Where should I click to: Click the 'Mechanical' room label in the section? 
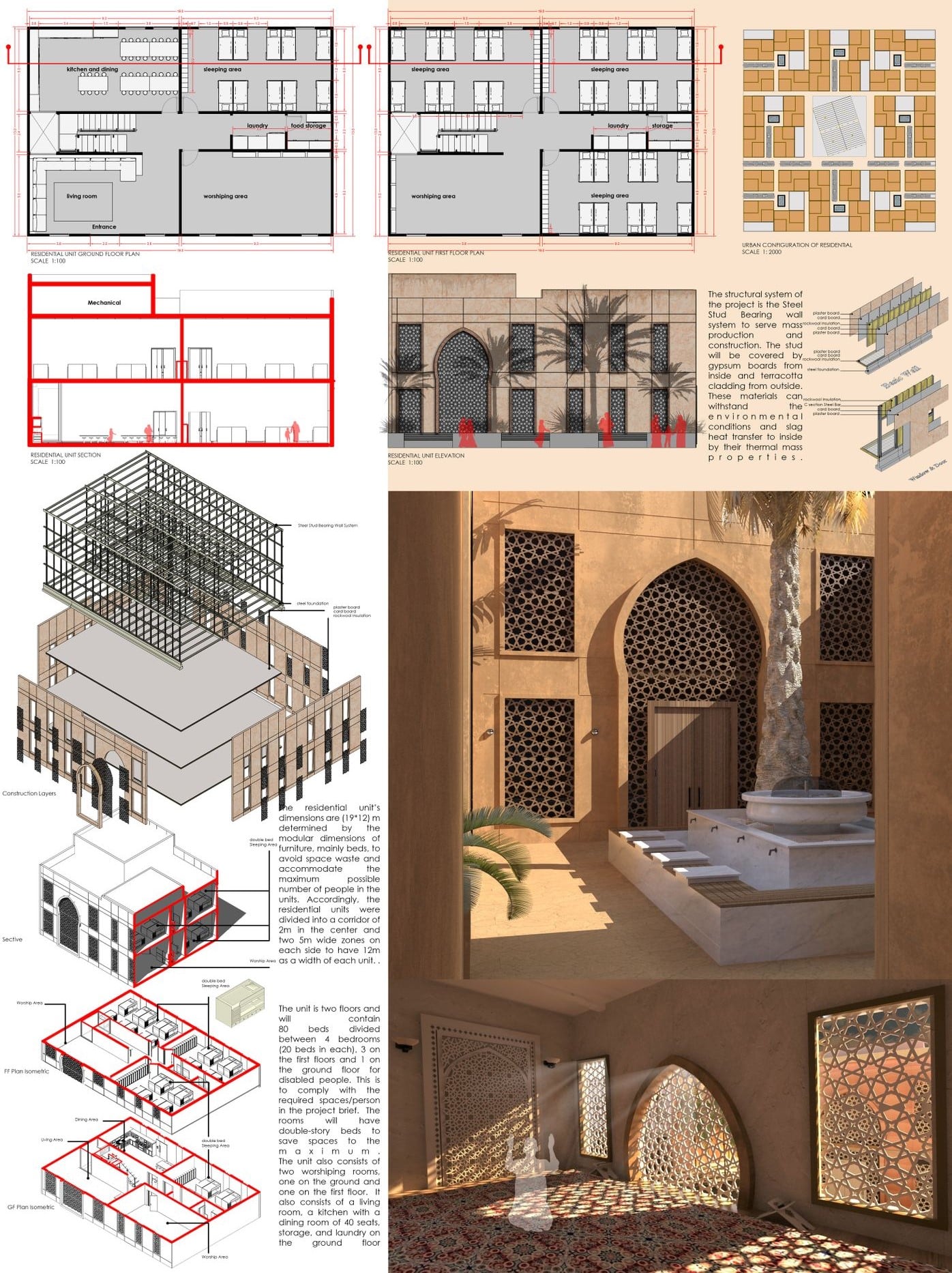pos(104,303)
